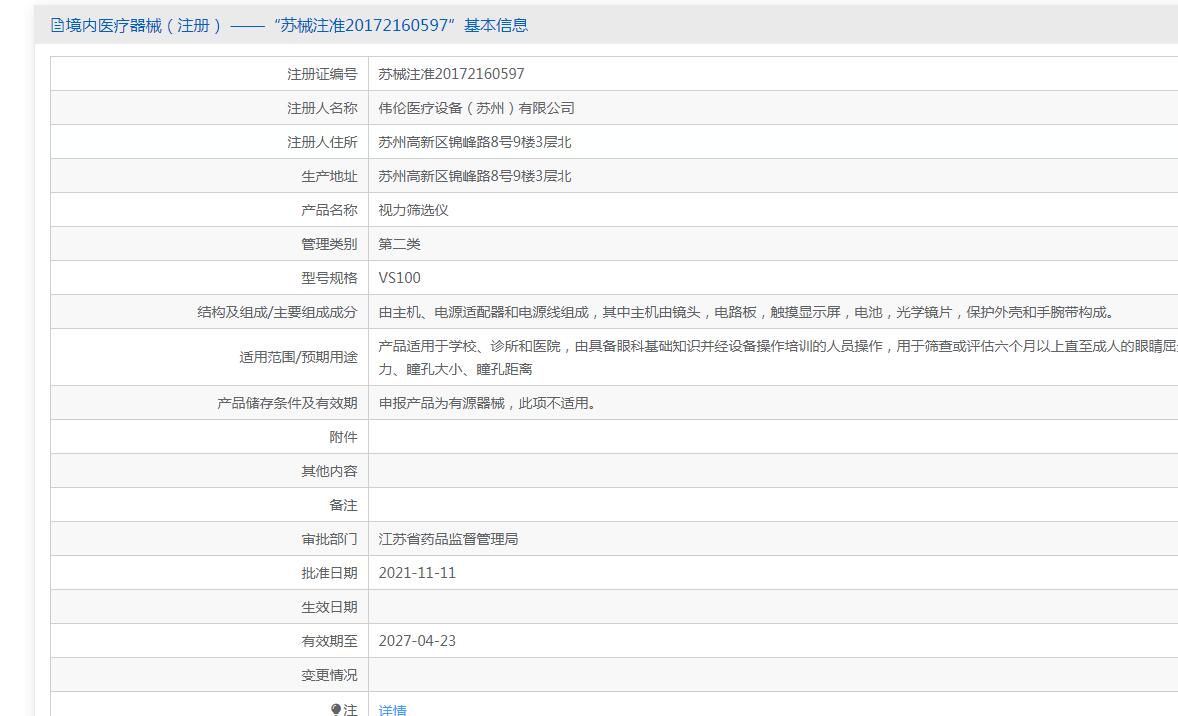Click the 产品名称 label
This screenshot has height=716, width=1178.
click(x=329, y=210)
